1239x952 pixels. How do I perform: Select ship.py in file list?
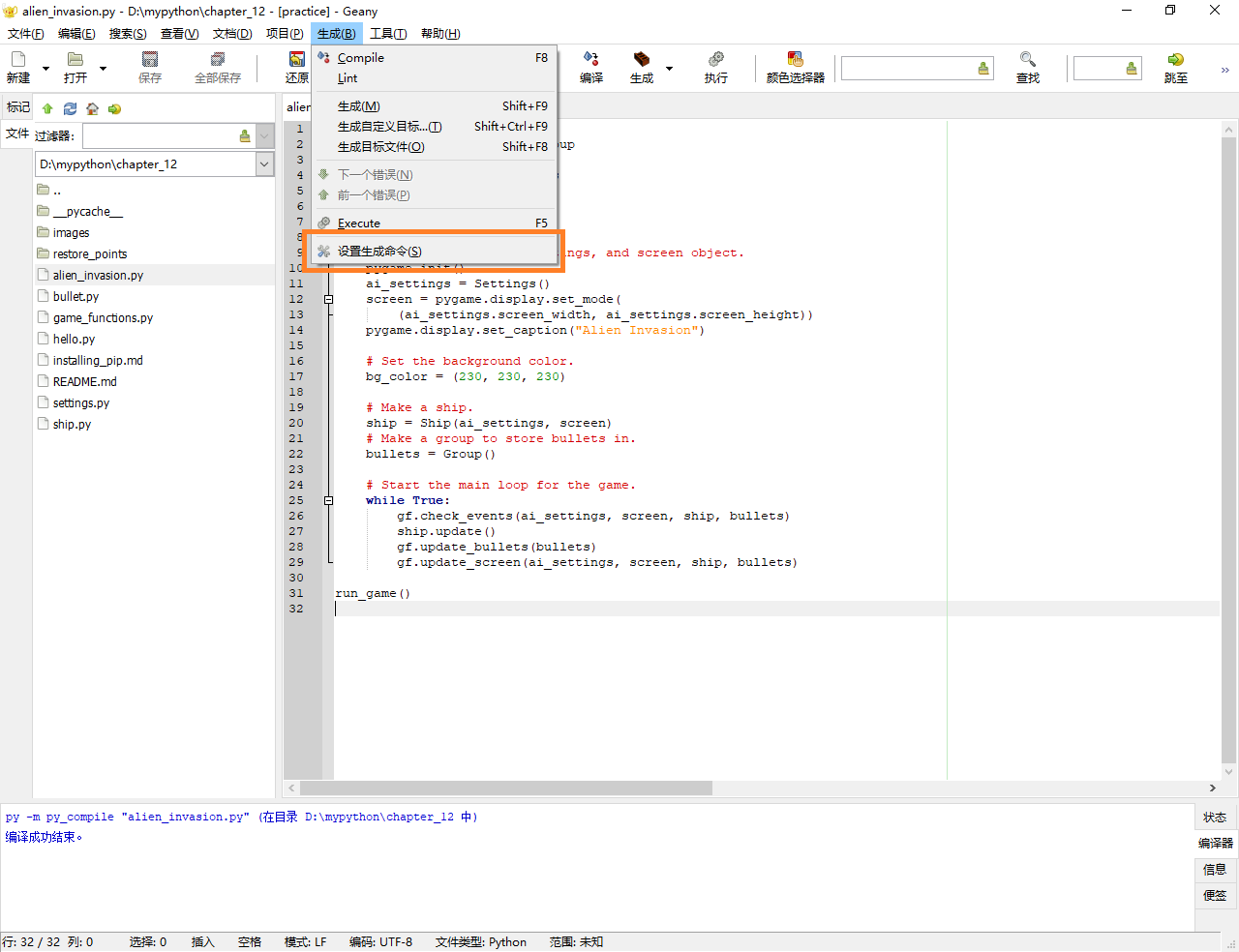[x=72, y=425]
